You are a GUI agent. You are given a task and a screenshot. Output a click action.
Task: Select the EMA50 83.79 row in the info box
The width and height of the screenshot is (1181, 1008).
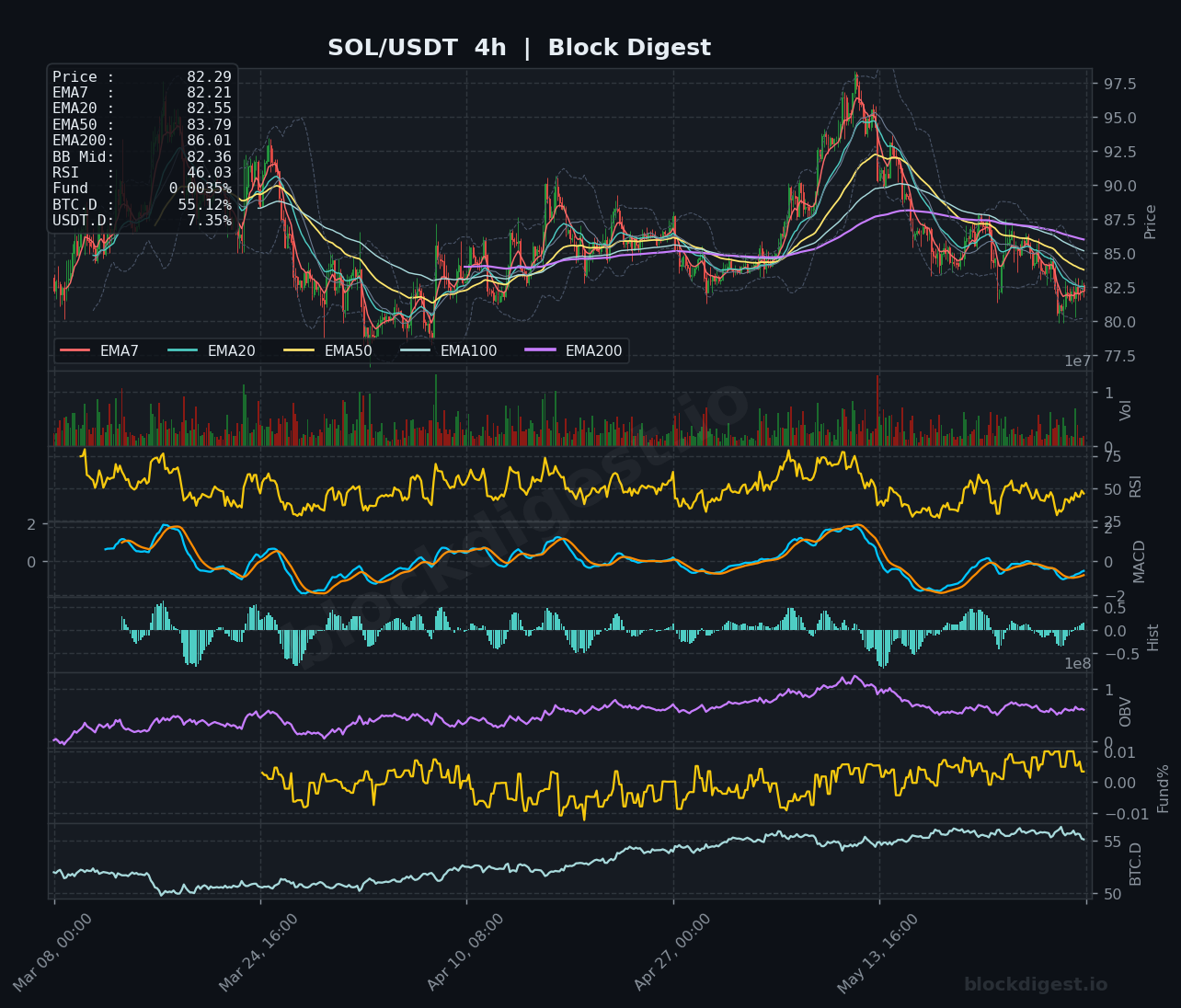(x=142, y=125)
